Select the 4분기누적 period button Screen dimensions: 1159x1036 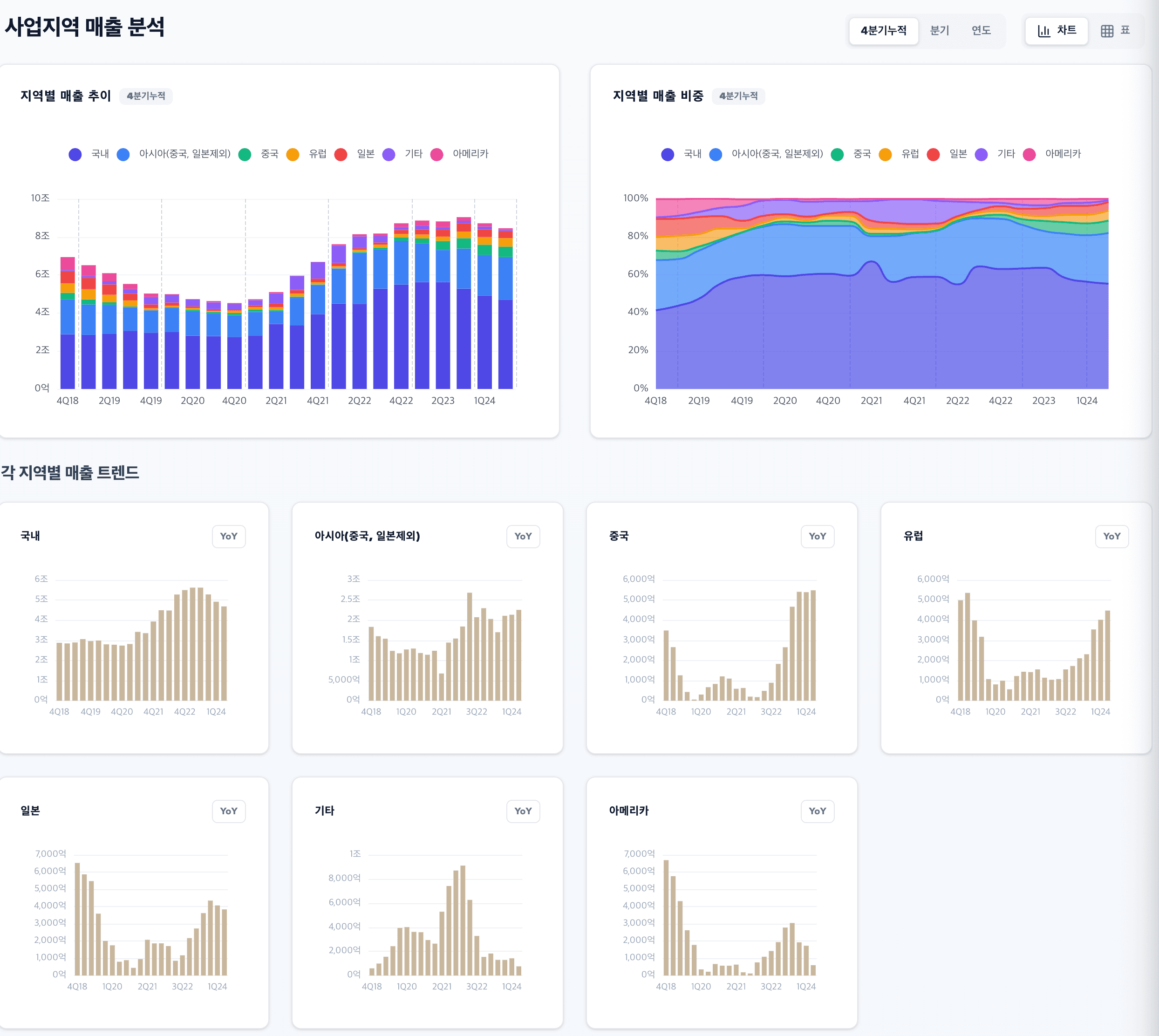pyautogui.click(x=884, y=31)
